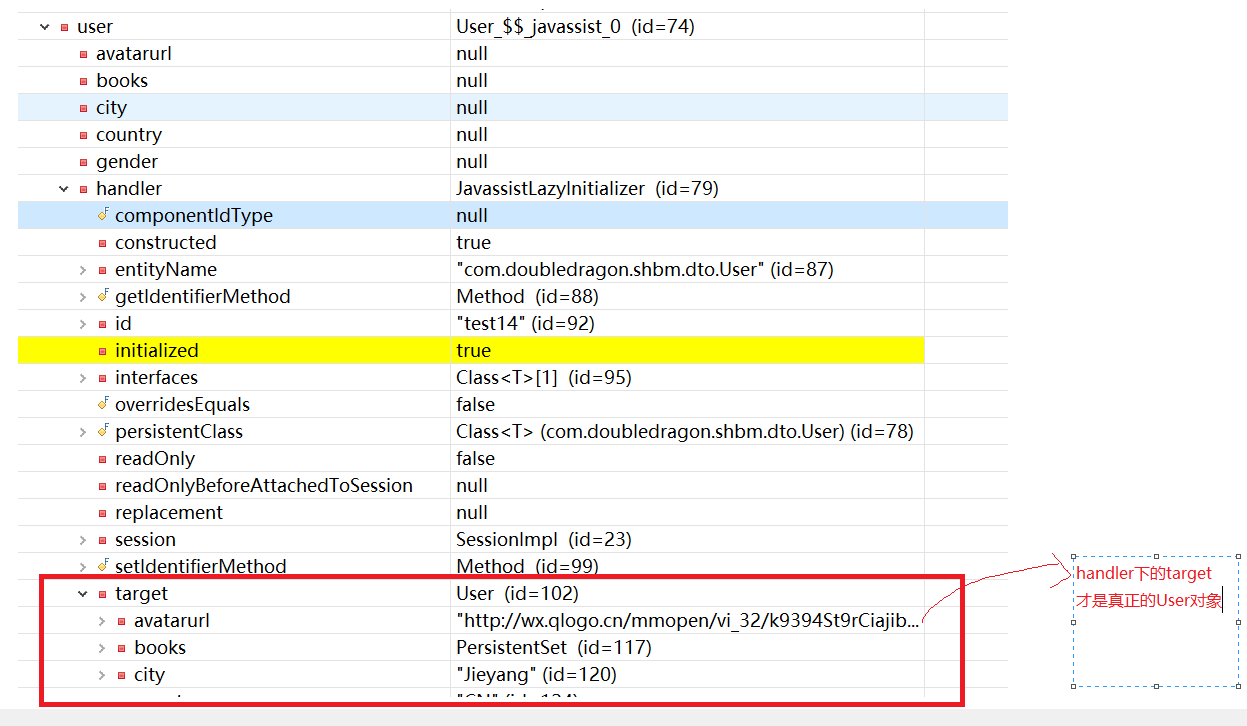Click the field icon beside initialized
This screenshot has width=1247, height=726.
pos(103,351)
